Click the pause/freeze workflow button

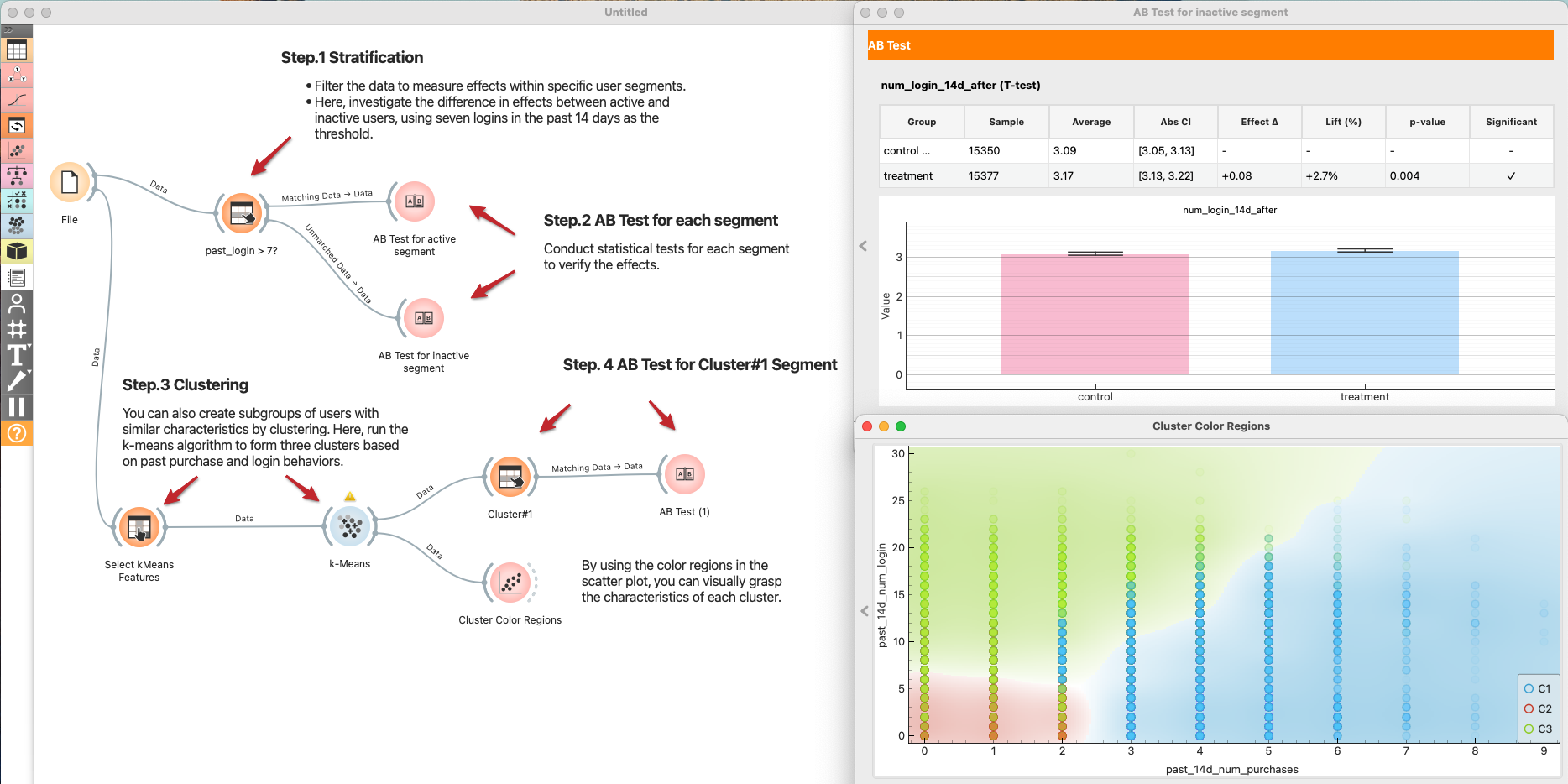pos(17,407)
